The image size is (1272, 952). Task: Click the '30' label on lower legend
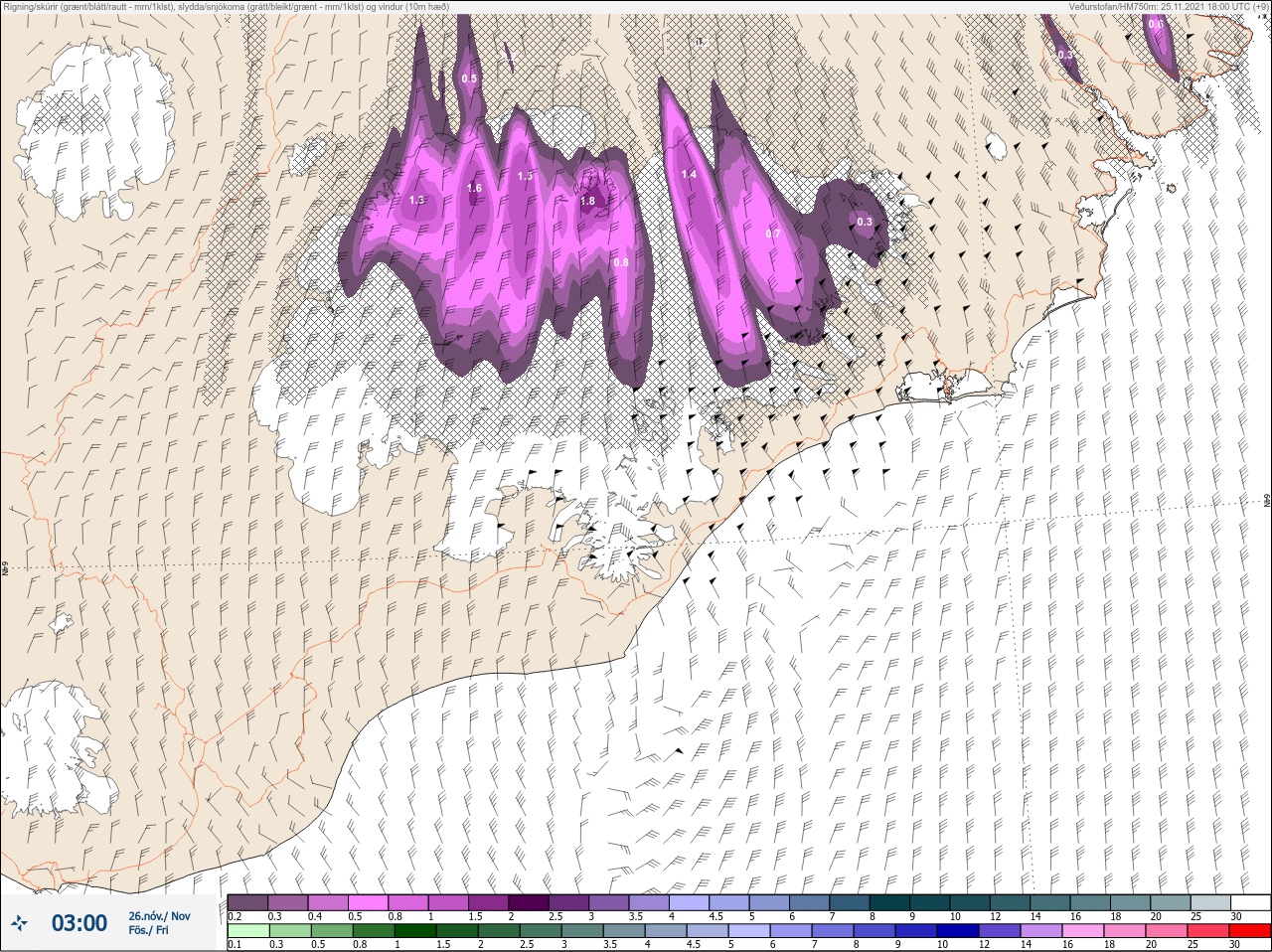tap(1235, 944)
